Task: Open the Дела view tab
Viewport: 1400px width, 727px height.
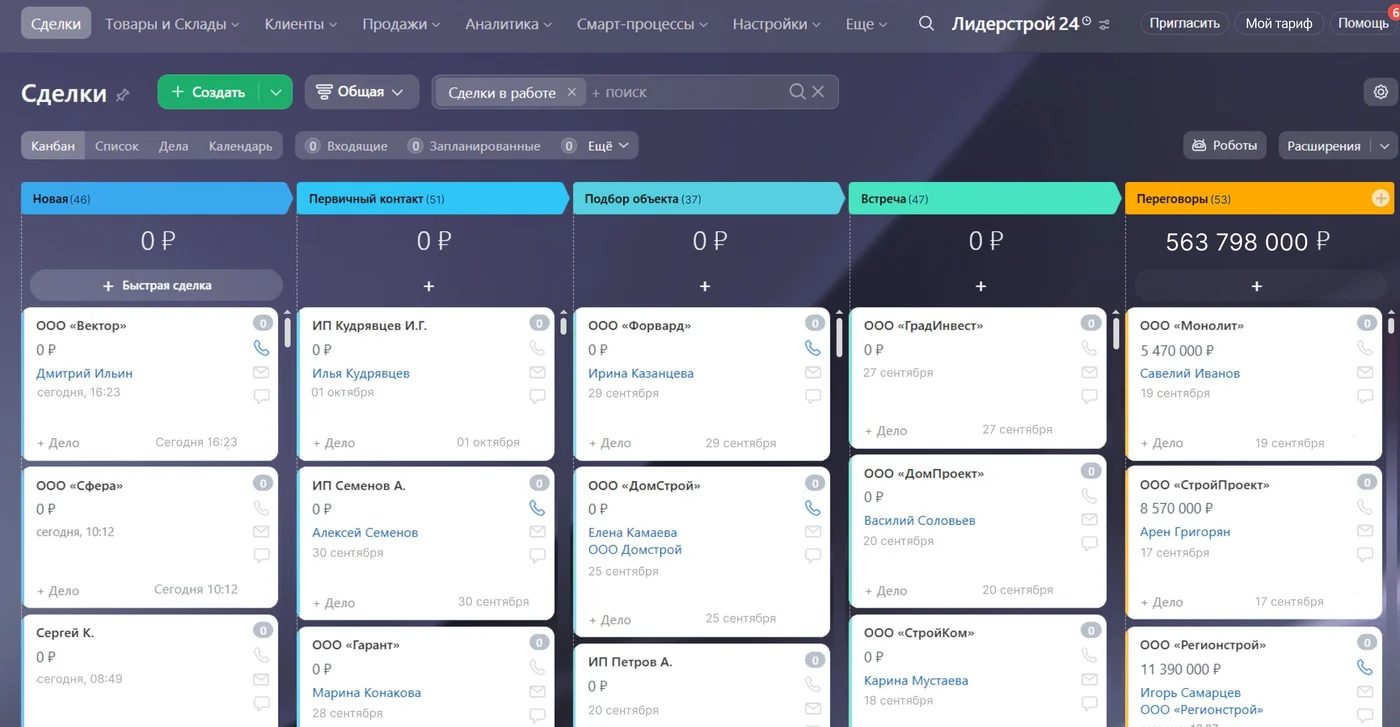Action: tap(173, 146)
